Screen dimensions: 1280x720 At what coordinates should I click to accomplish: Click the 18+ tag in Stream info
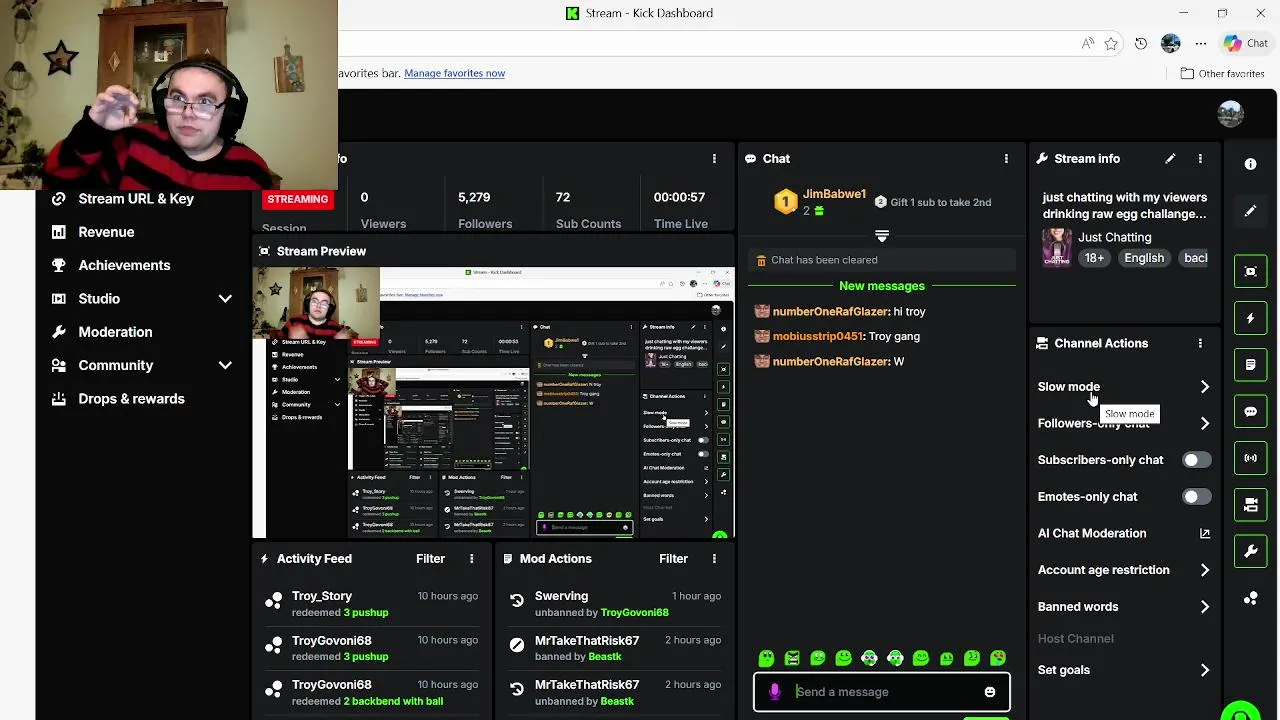point(1094,258)
